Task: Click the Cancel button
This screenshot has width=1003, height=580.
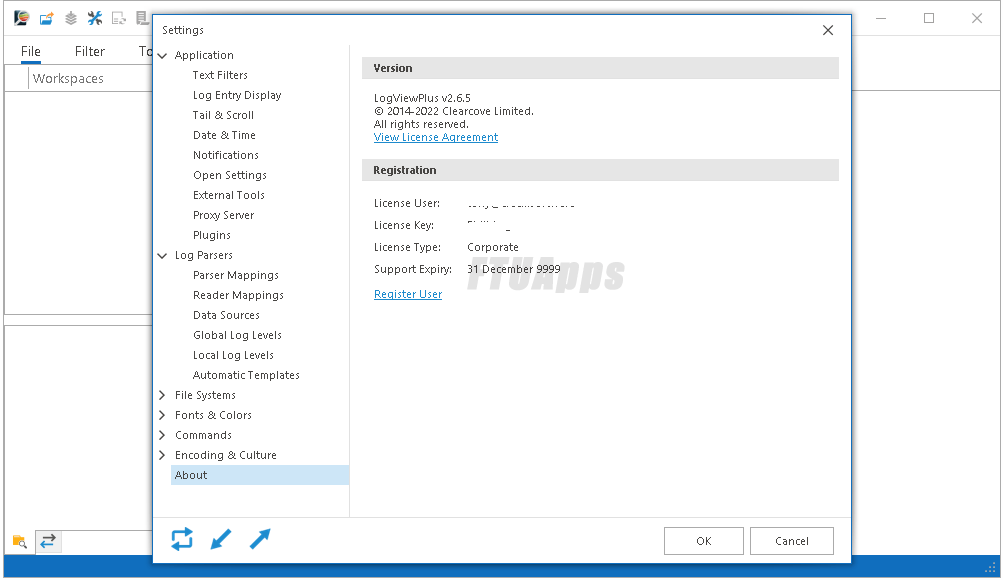Action: pyautogui.click(x=792, y=541)
